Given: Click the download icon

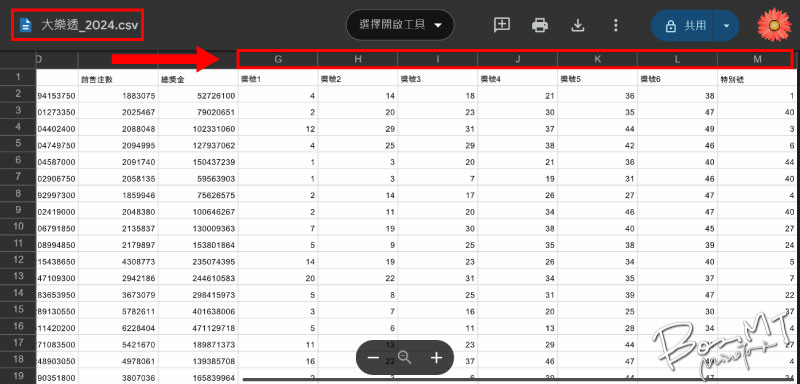Looking at the screenshot, I should point(578,25).
